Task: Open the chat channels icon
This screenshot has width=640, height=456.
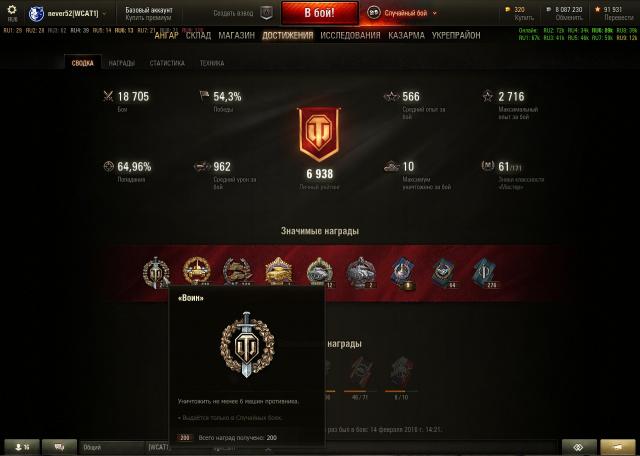Action: pos(59,447)
